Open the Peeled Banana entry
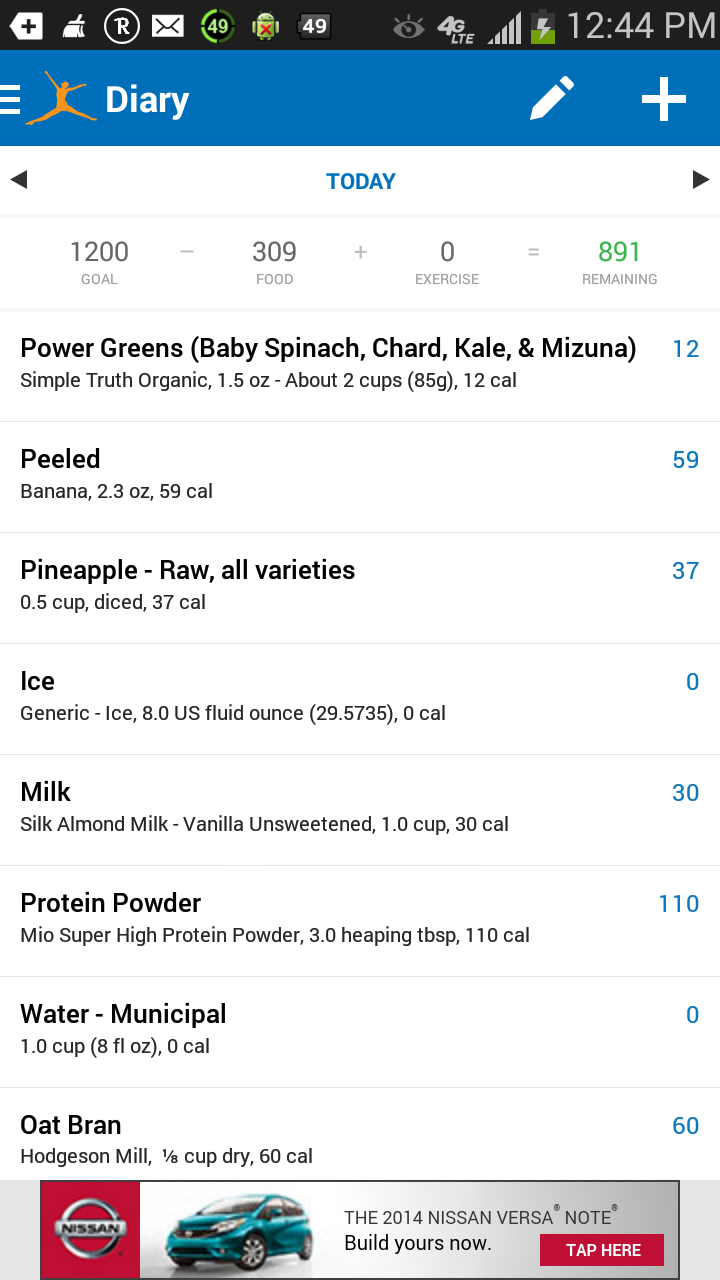The height and width of the screenshot is (1280, 720). (360, 475)
